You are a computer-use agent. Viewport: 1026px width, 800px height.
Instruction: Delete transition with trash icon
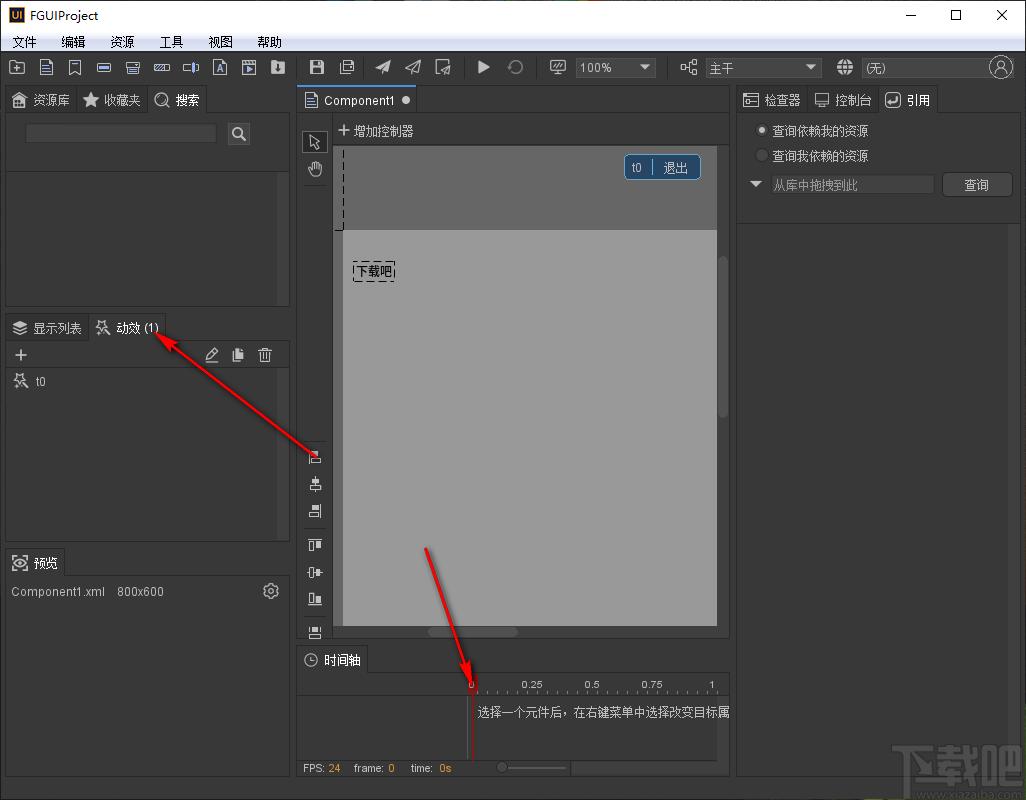click(x=264, y=355)
